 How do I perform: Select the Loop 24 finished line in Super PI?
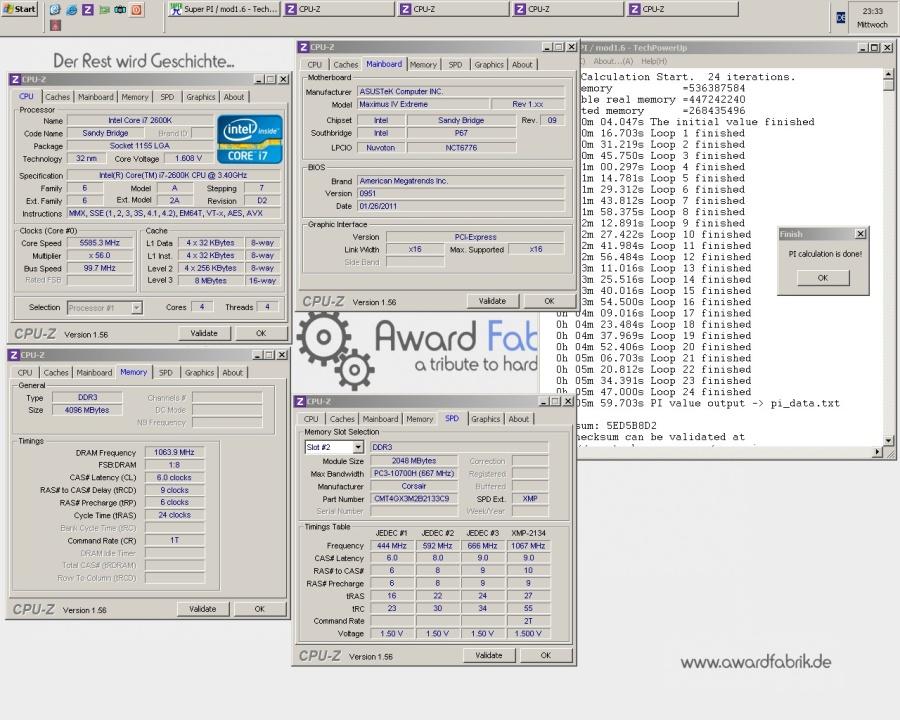tap(654, 392)
